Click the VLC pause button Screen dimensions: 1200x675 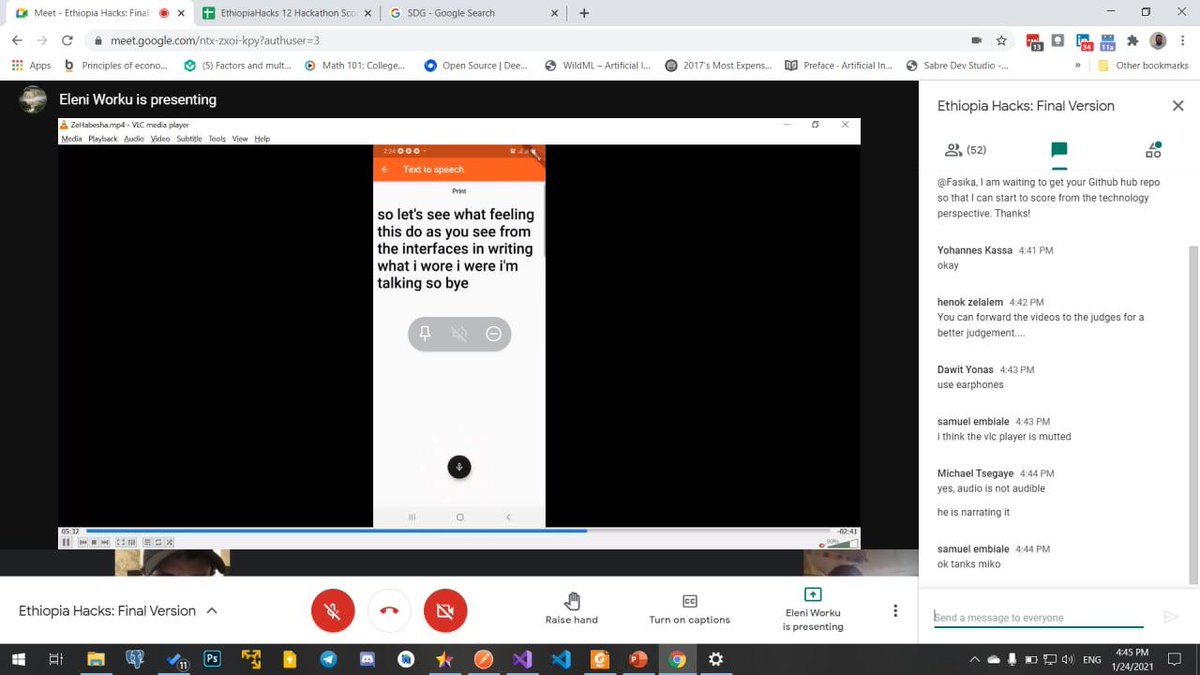(67, 542)
